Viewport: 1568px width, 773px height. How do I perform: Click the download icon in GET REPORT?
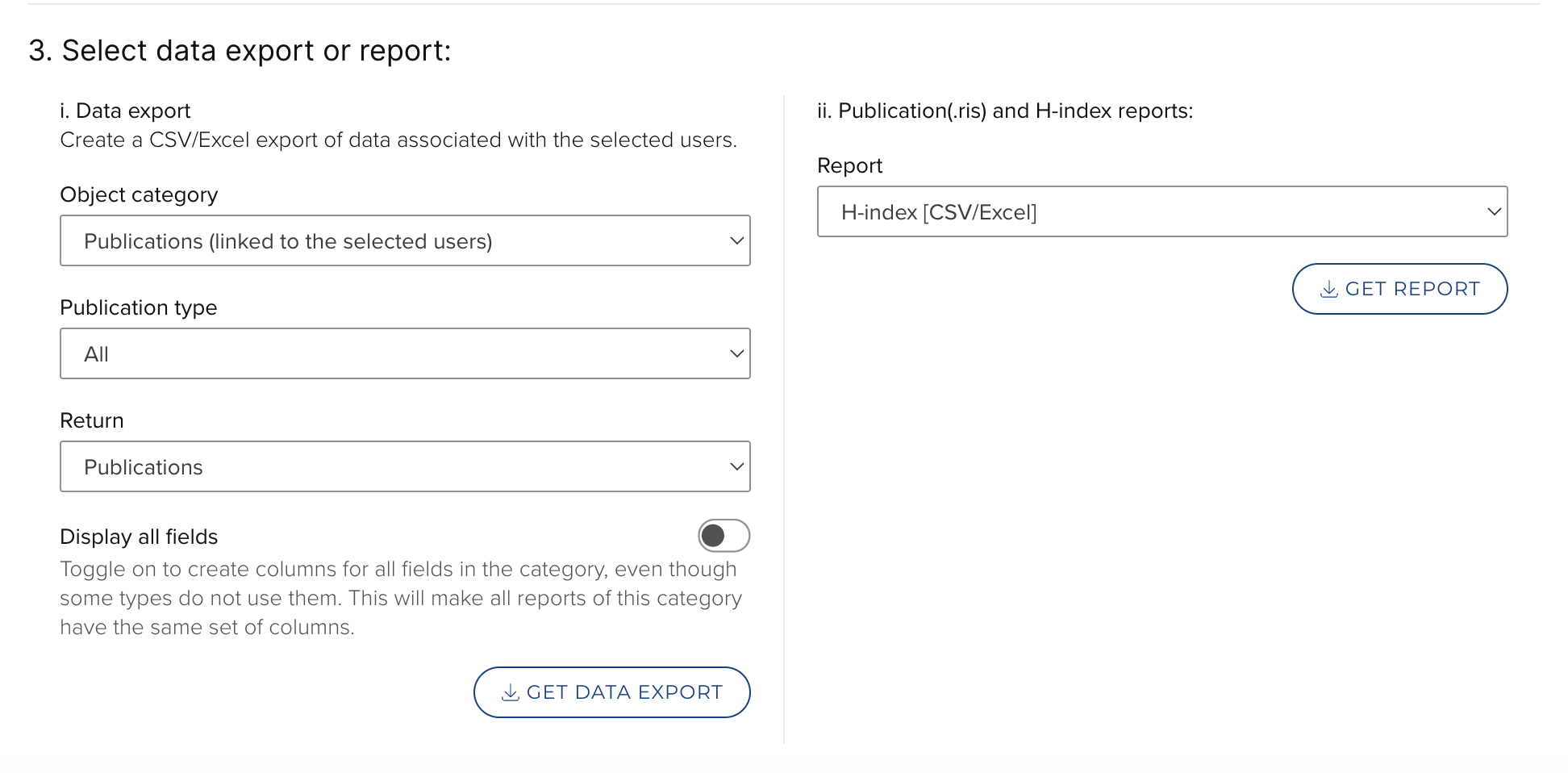[1328, 290]
